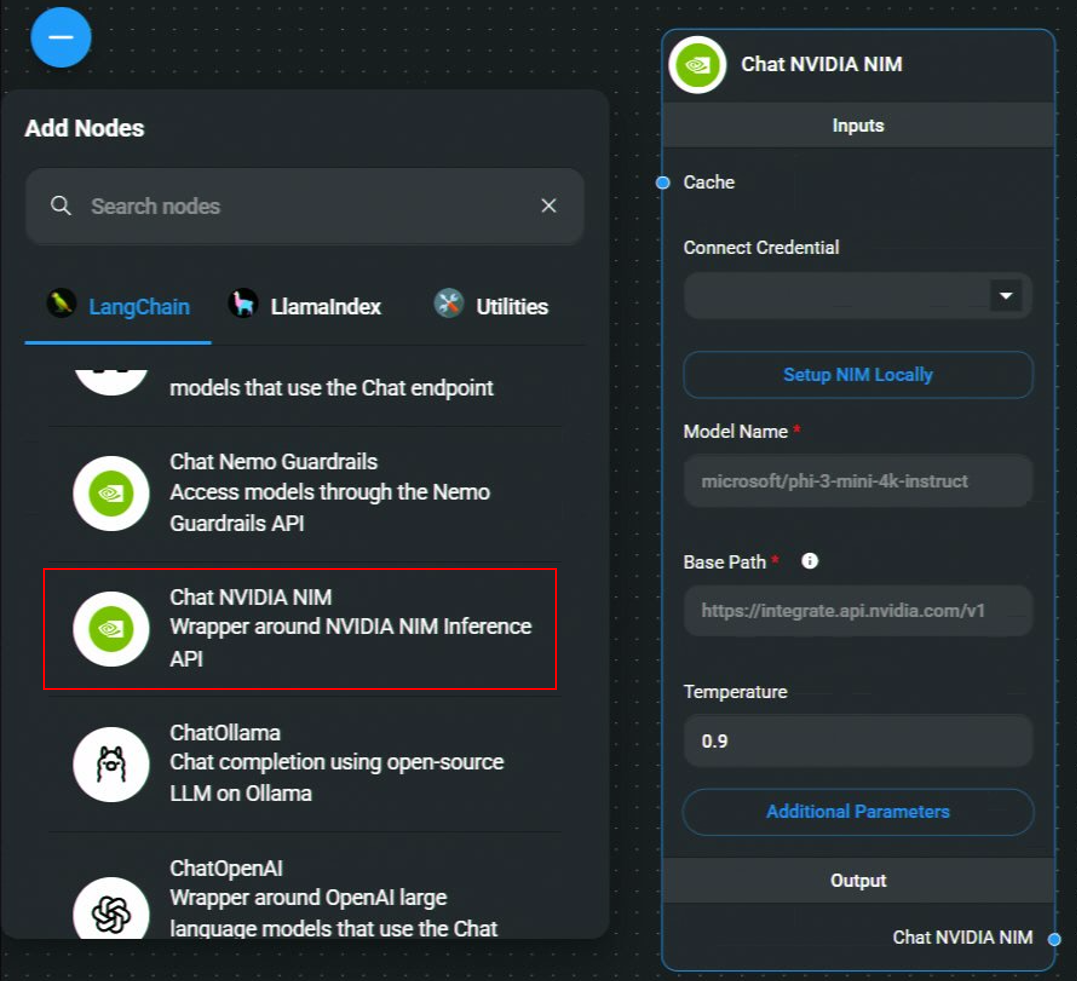Click the blue minus button to close panel
Viewport: 1077px width, 981px height.
tap(61, 37)
